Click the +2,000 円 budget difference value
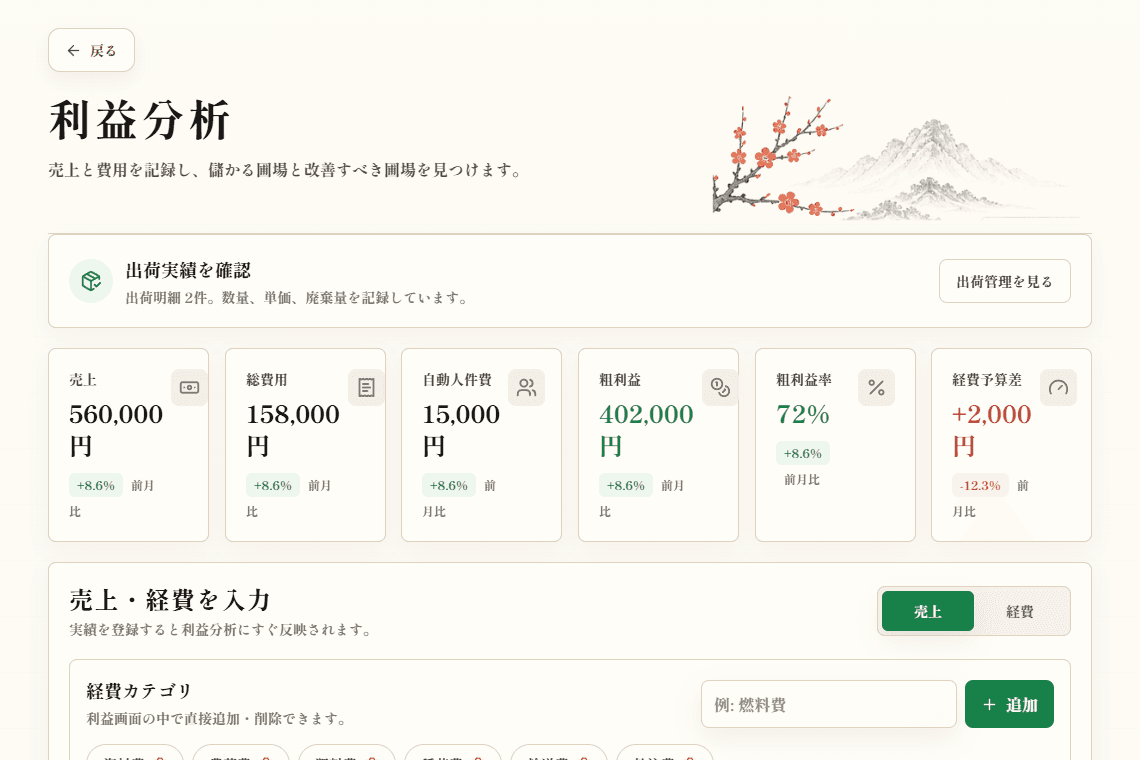This screenshot has width=1140, height=760. point(992,430)
